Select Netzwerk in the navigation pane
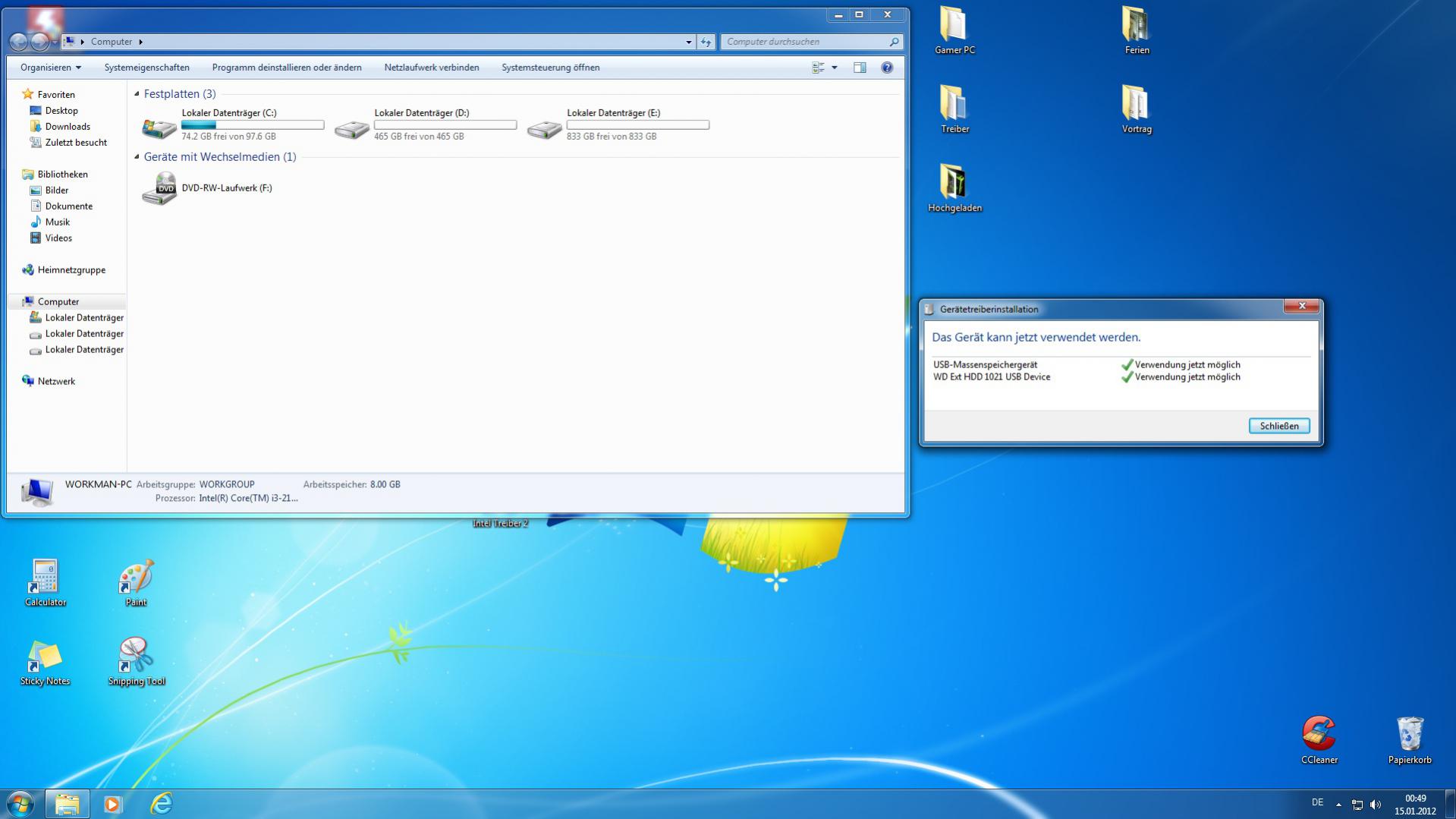Viewport: 1456px width, 819px height. tap(56, 382)
